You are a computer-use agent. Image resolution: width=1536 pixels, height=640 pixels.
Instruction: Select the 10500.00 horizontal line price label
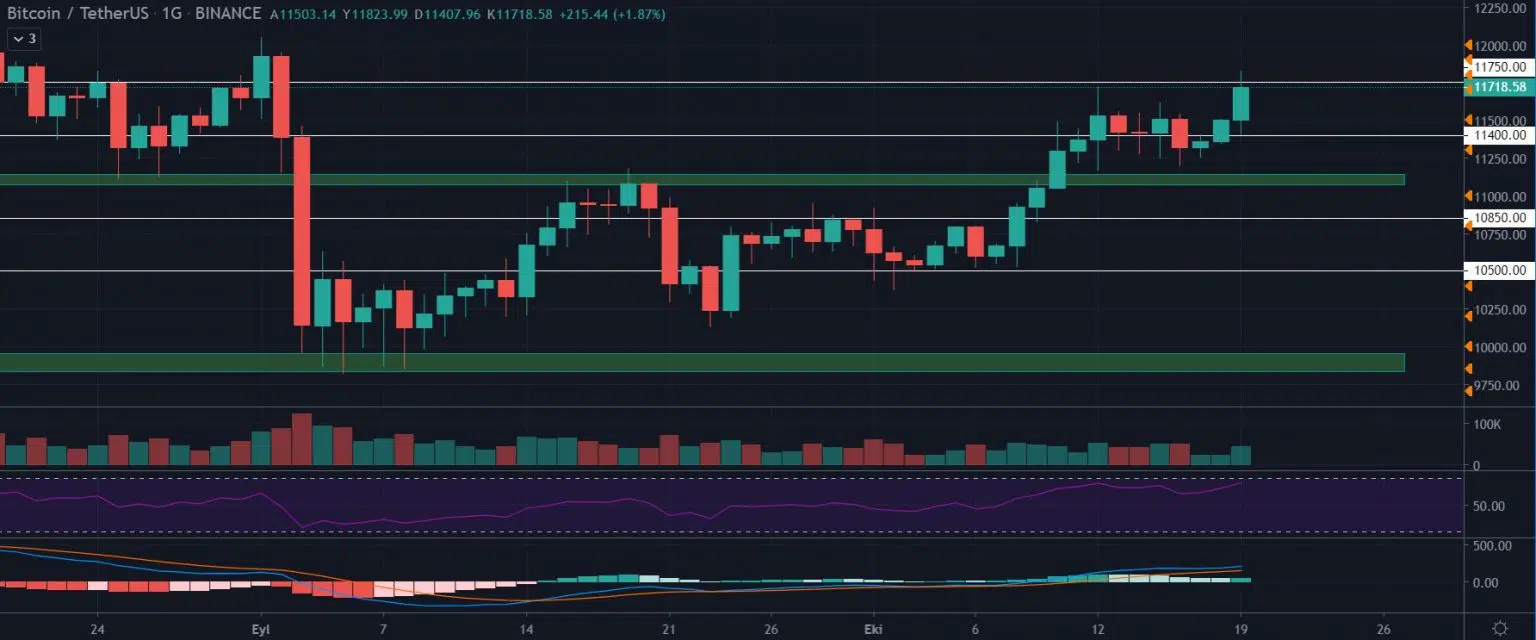[x=1498, y=270]
